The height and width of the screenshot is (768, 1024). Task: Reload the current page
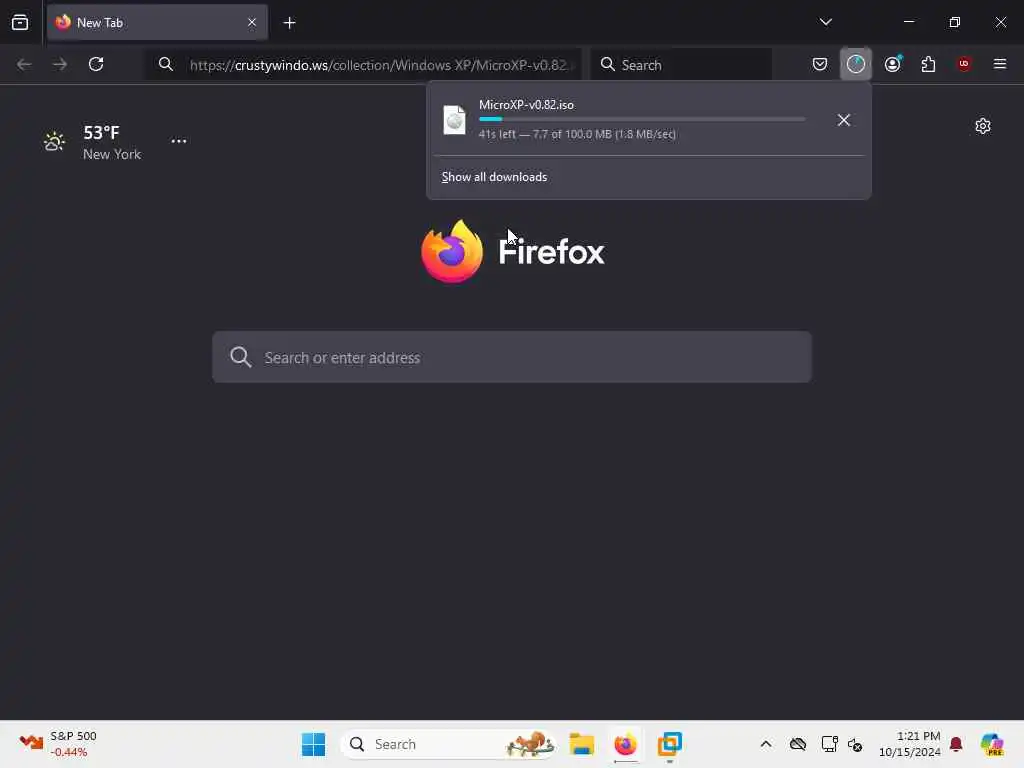96,64
